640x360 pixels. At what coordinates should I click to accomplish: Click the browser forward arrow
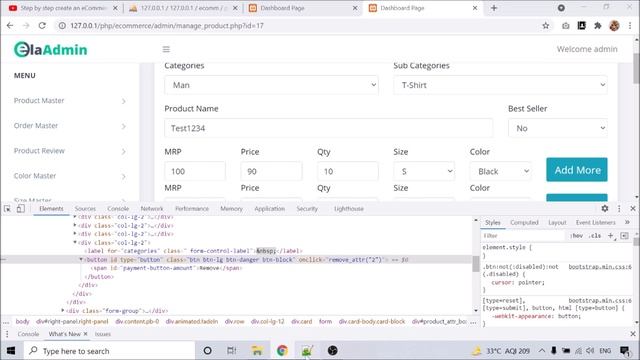pos(26,26)
